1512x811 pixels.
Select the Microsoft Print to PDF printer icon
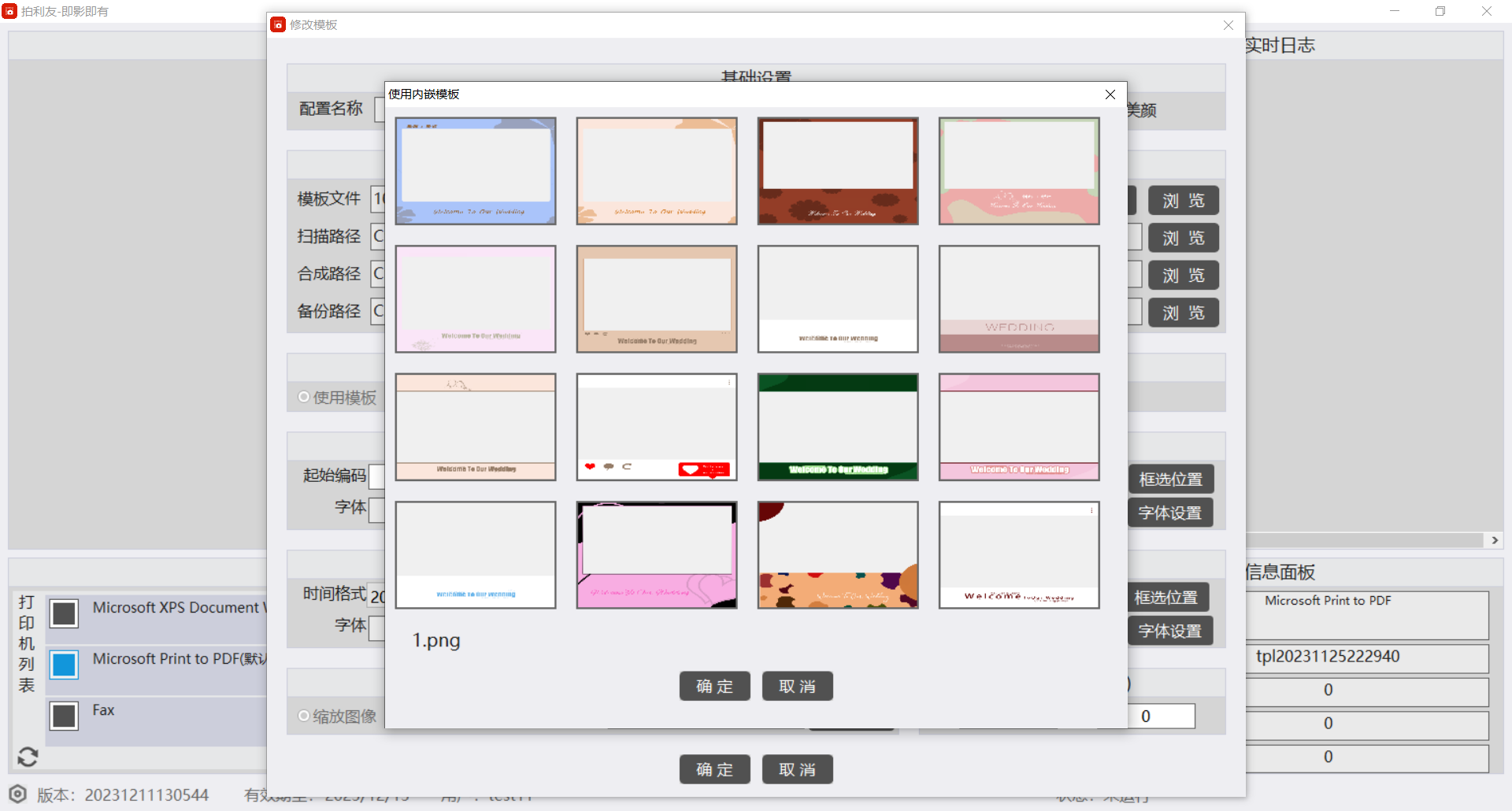pos(64,665)
